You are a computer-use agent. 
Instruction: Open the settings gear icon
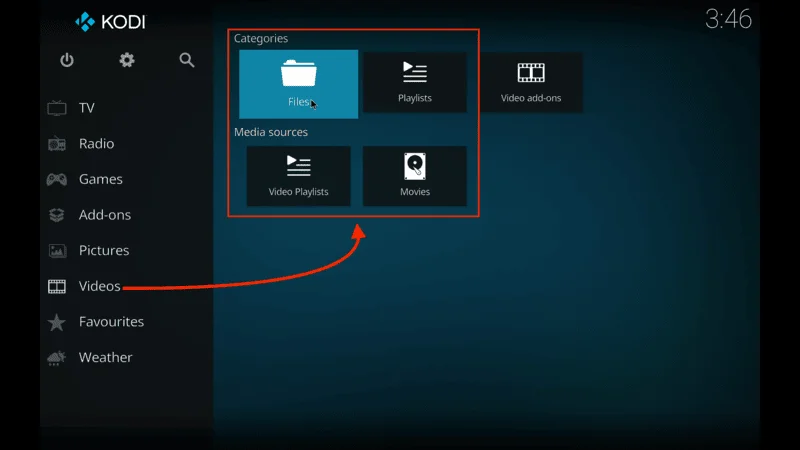click(x=127, y=60)
